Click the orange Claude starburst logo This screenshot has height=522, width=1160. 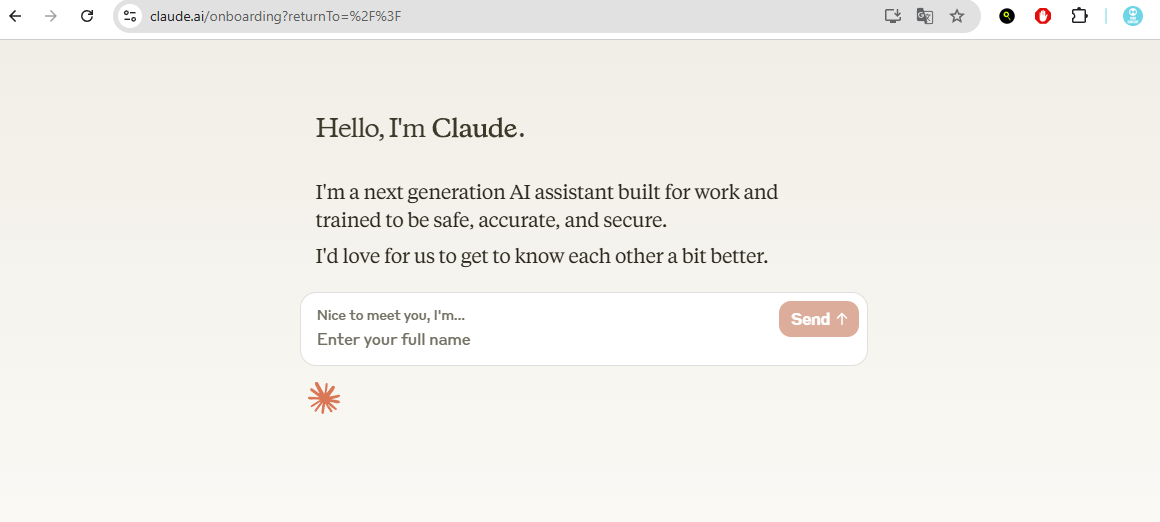click(x=324, y=398)
